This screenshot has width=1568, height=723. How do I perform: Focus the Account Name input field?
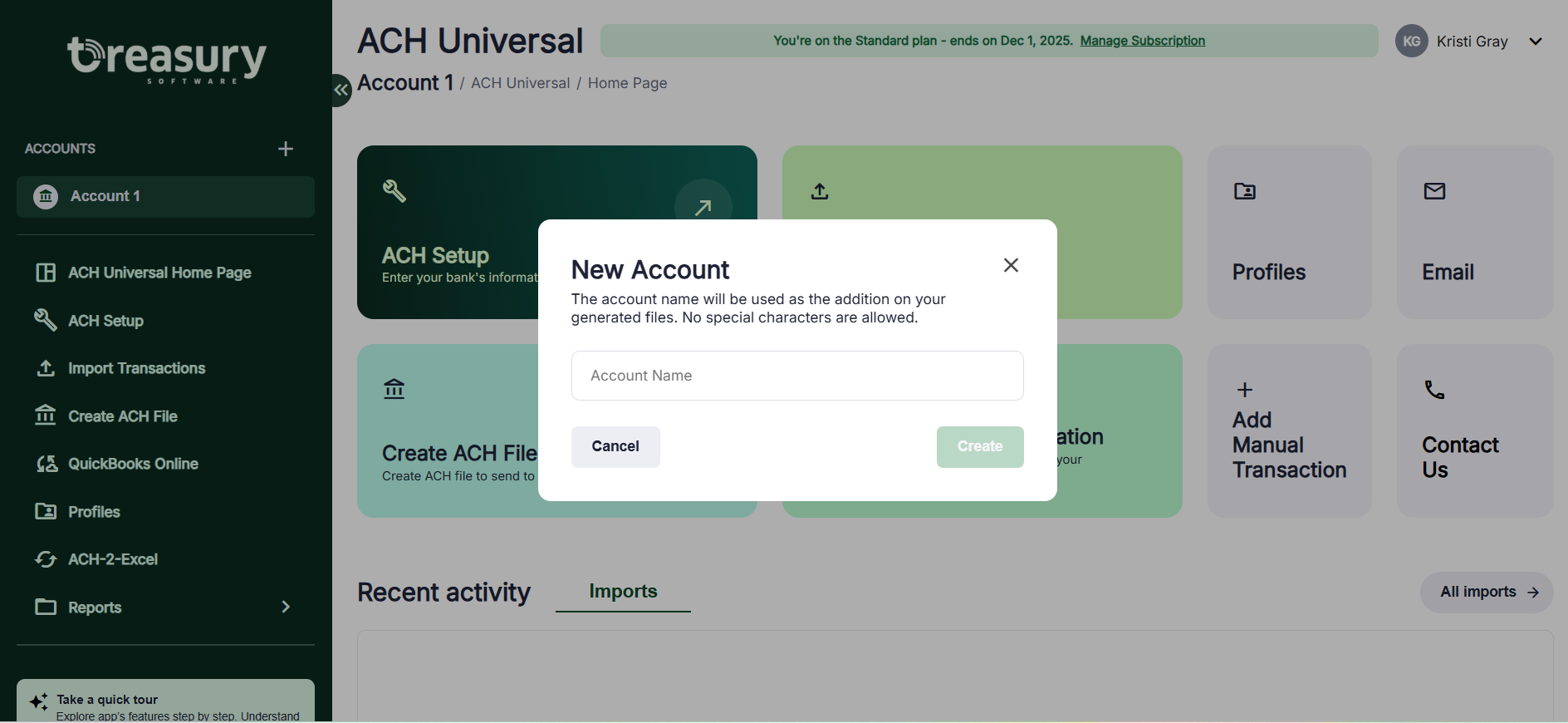pyautogui.click(x=797, y=376)
